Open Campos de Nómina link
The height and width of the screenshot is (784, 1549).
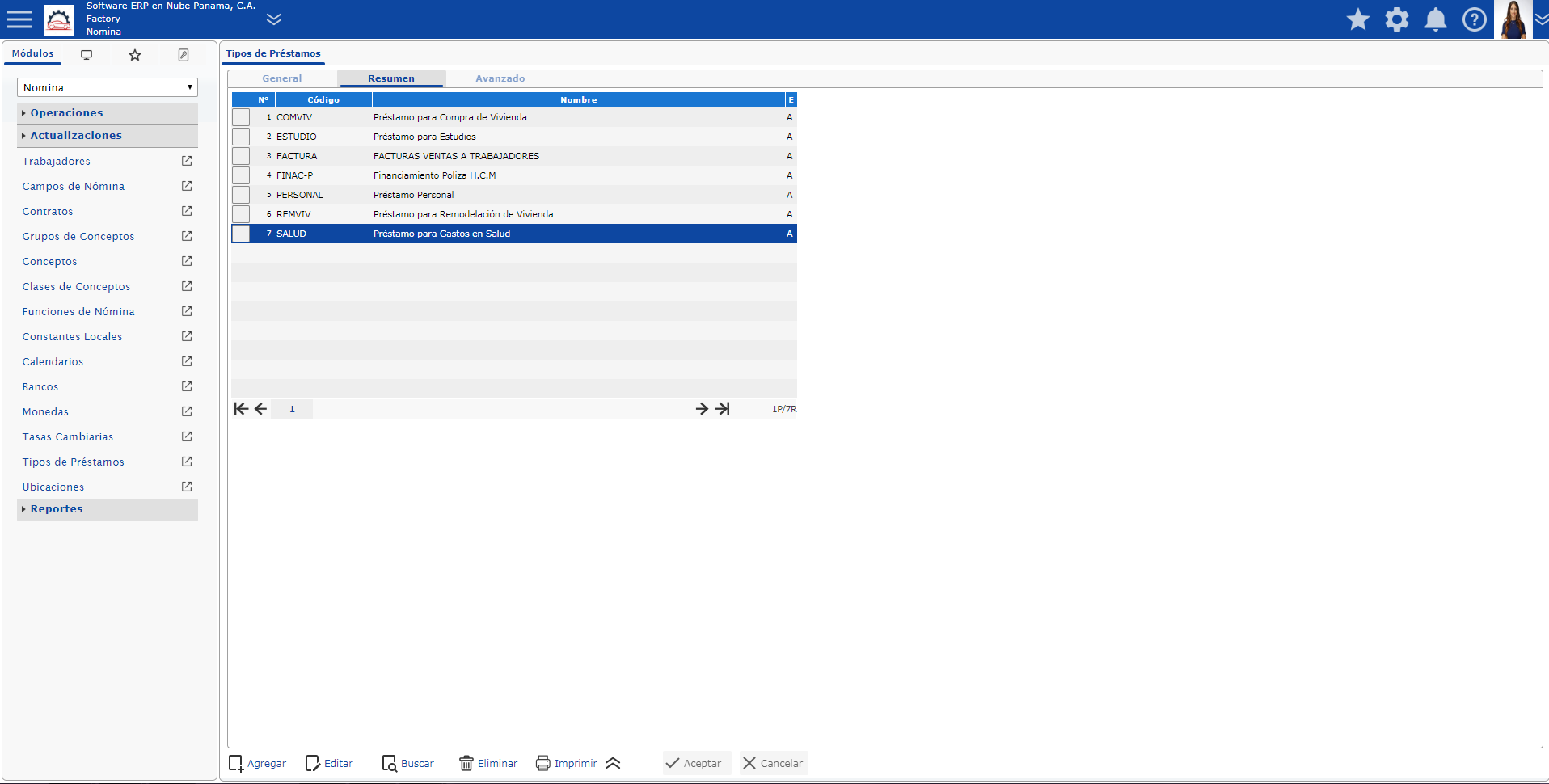(x=74, y=187)
